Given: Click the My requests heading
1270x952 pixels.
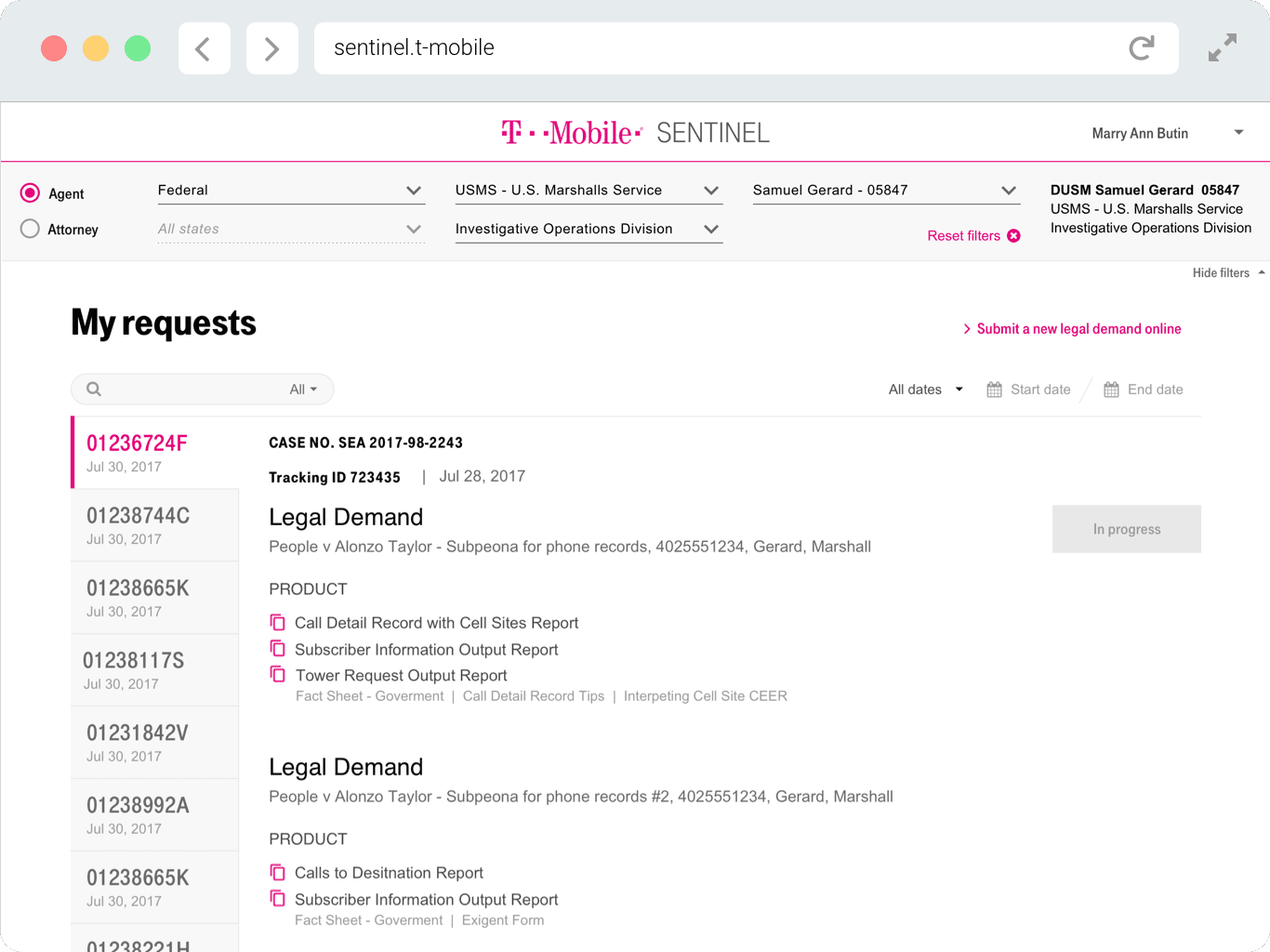Looking at the screenshot, I should (x=164, y=324).
